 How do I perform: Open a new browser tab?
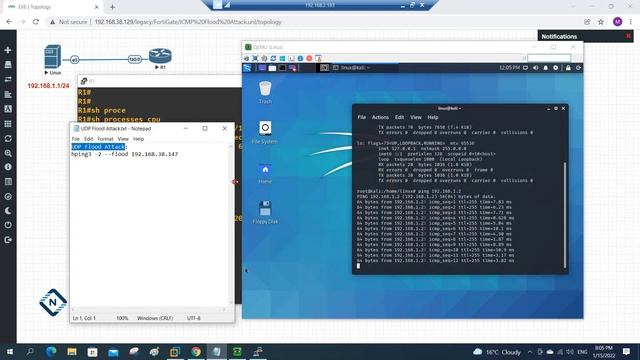coord(112,7)
